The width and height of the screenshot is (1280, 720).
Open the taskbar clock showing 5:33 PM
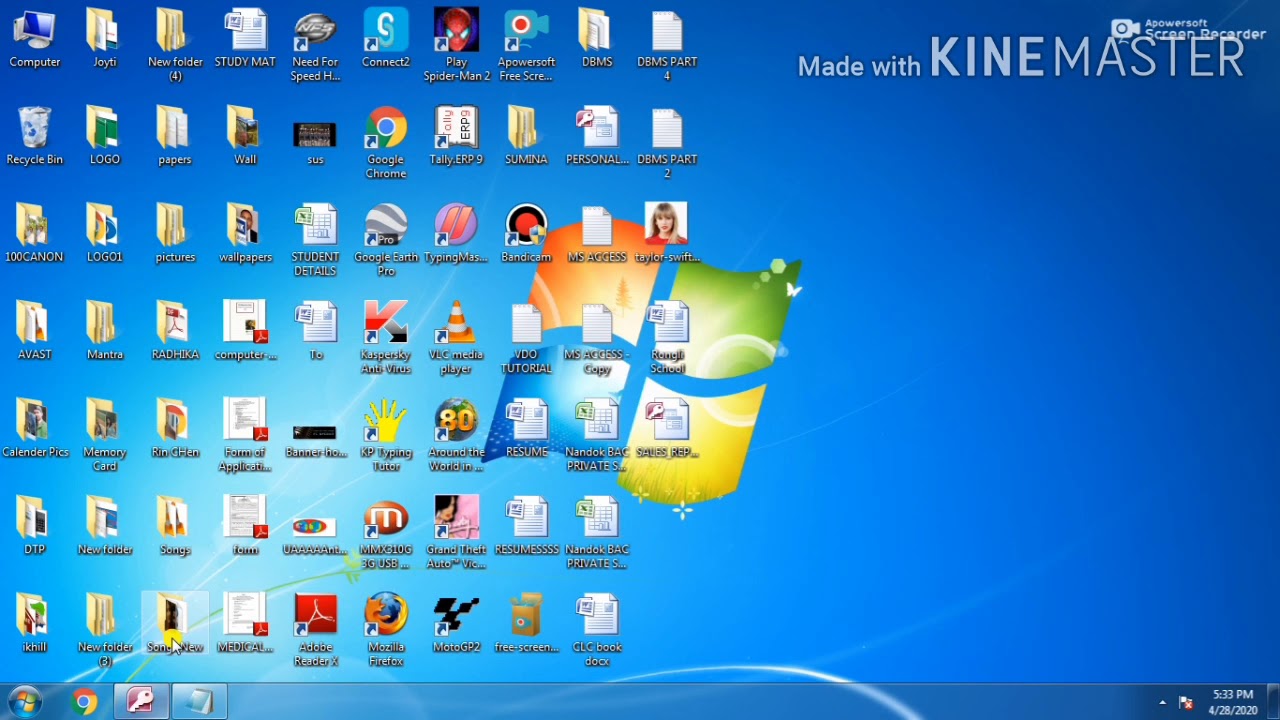1233,702
